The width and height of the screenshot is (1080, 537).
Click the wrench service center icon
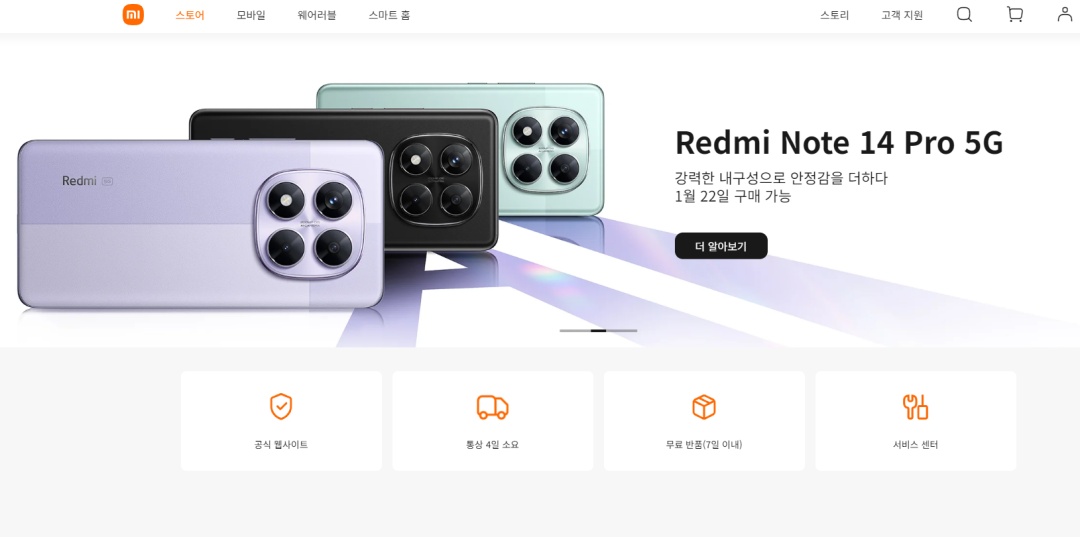[x=915, y=407]
